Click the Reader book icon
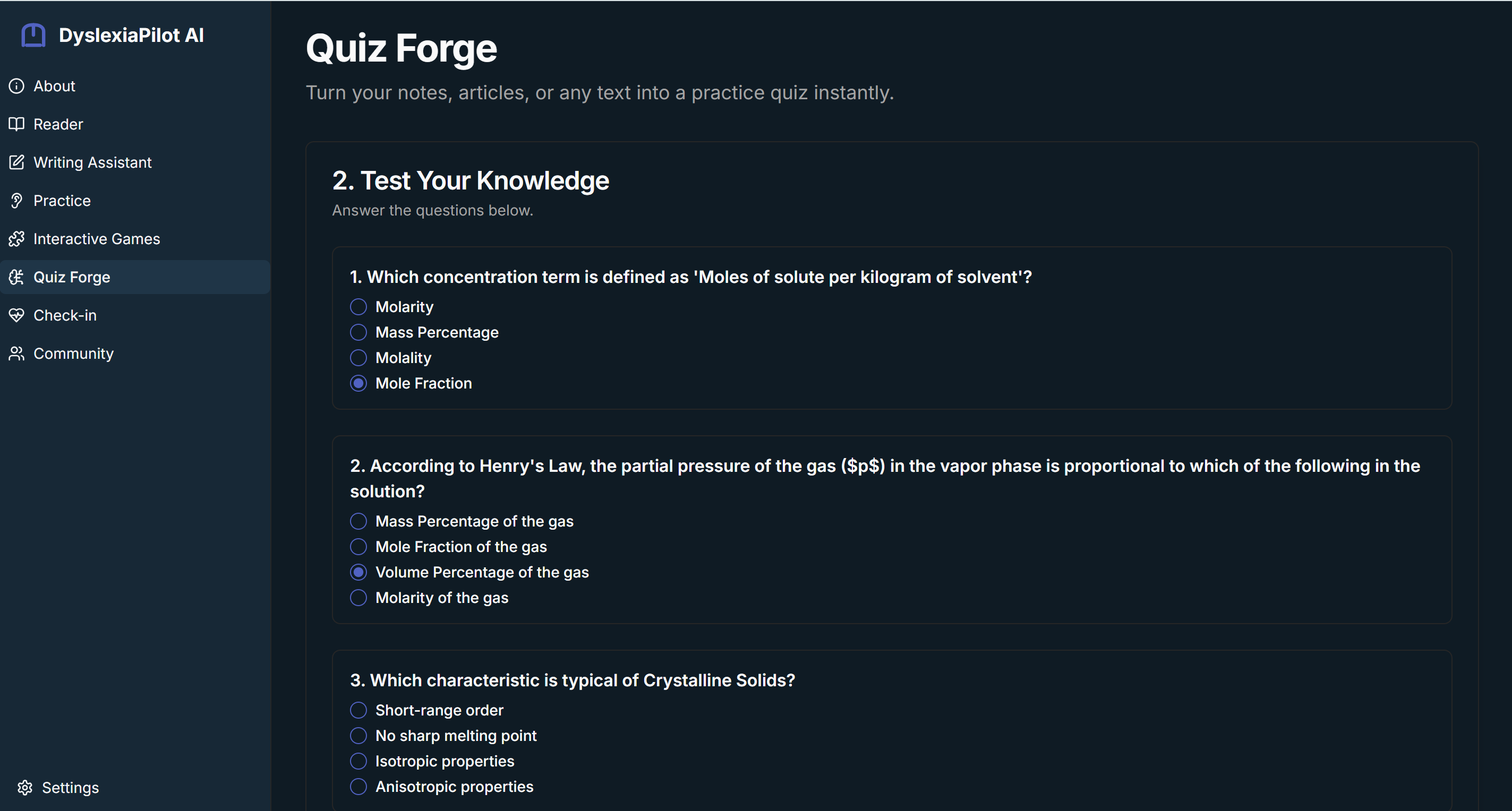The image size is (1512, 811). point(16,124)
